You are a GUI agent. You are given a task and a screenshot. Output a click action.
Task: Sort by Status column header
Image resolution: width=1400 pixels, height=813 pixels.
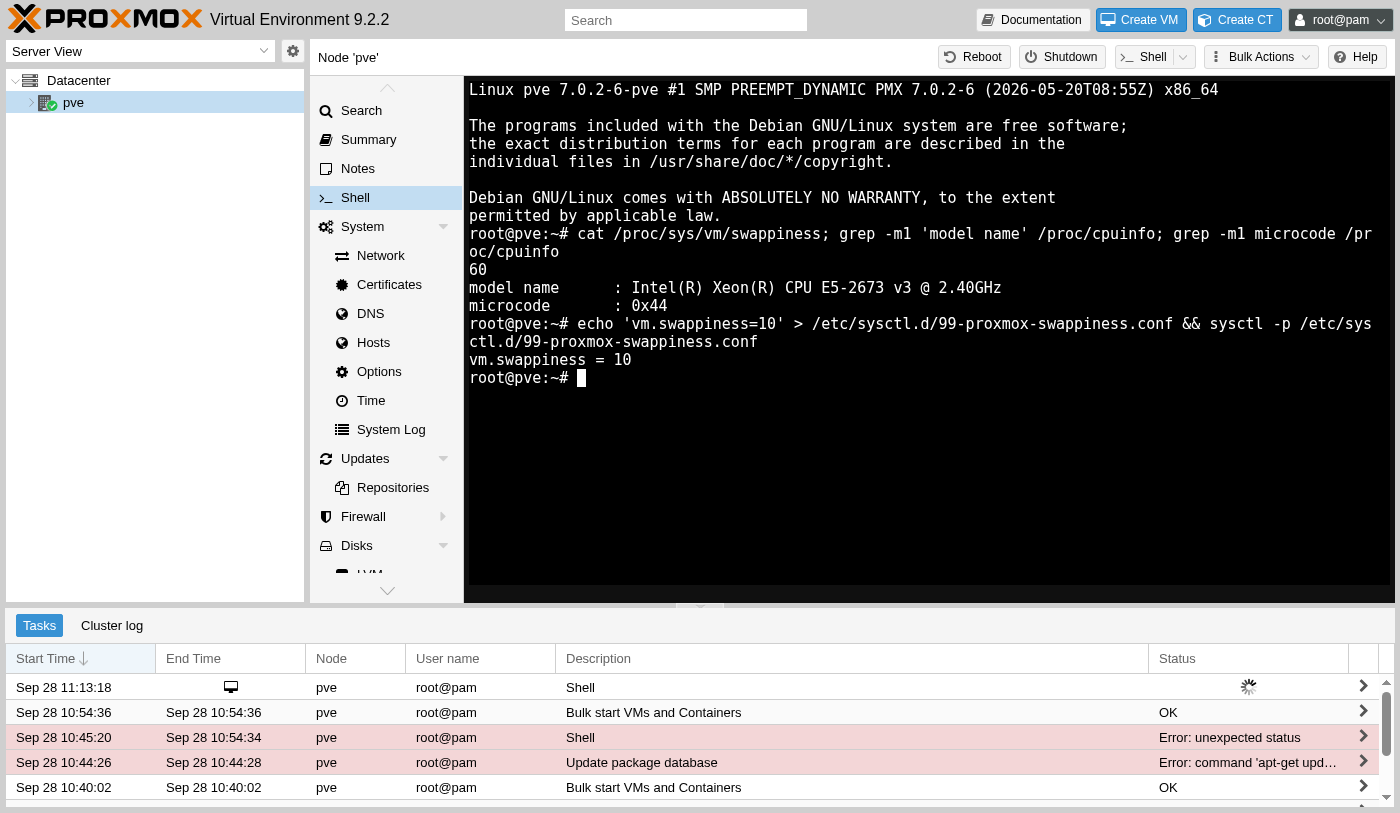[1248, 659]
